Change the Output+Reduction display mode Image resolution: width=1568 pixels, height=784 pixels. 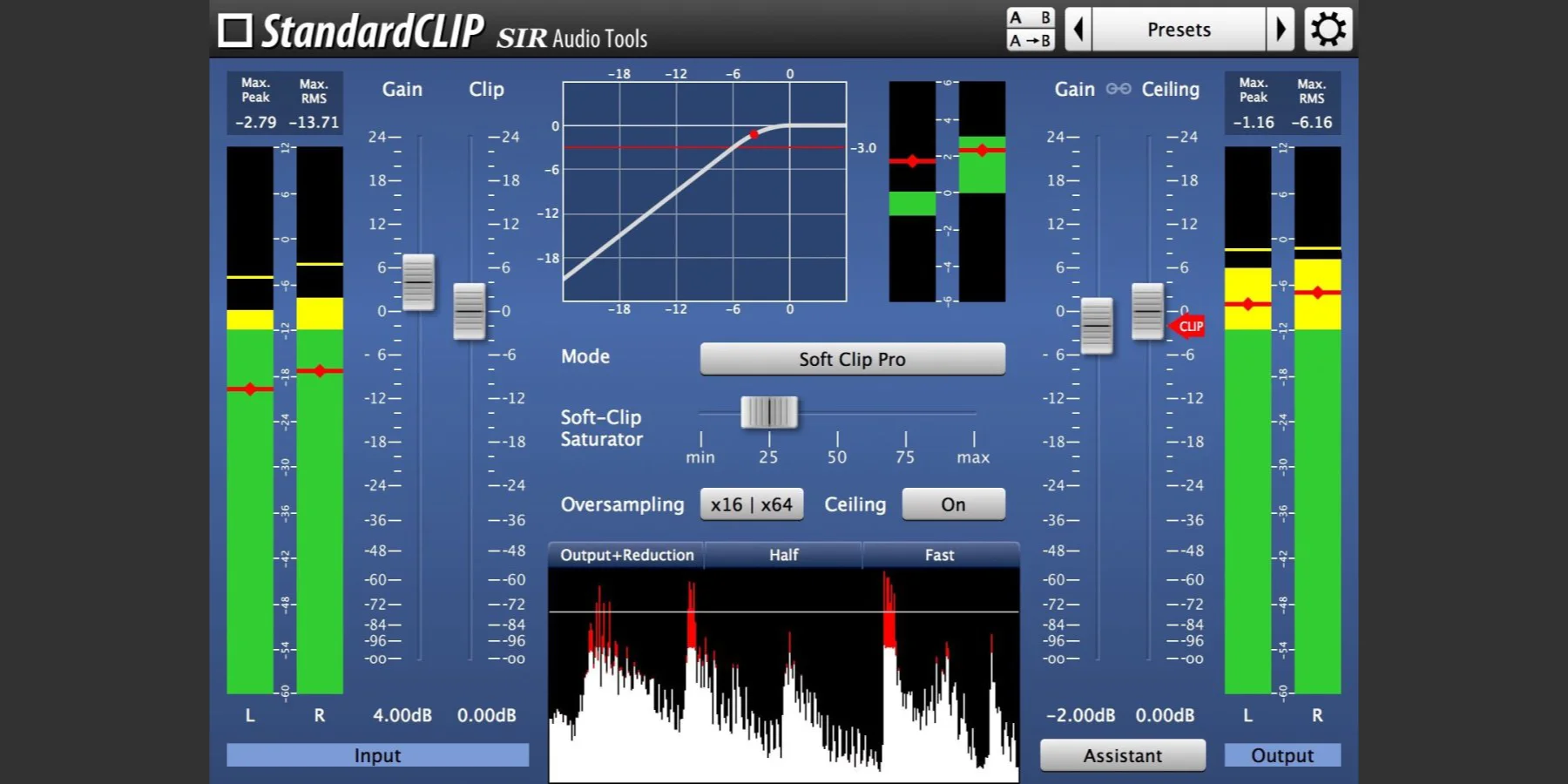coord(626,555)
